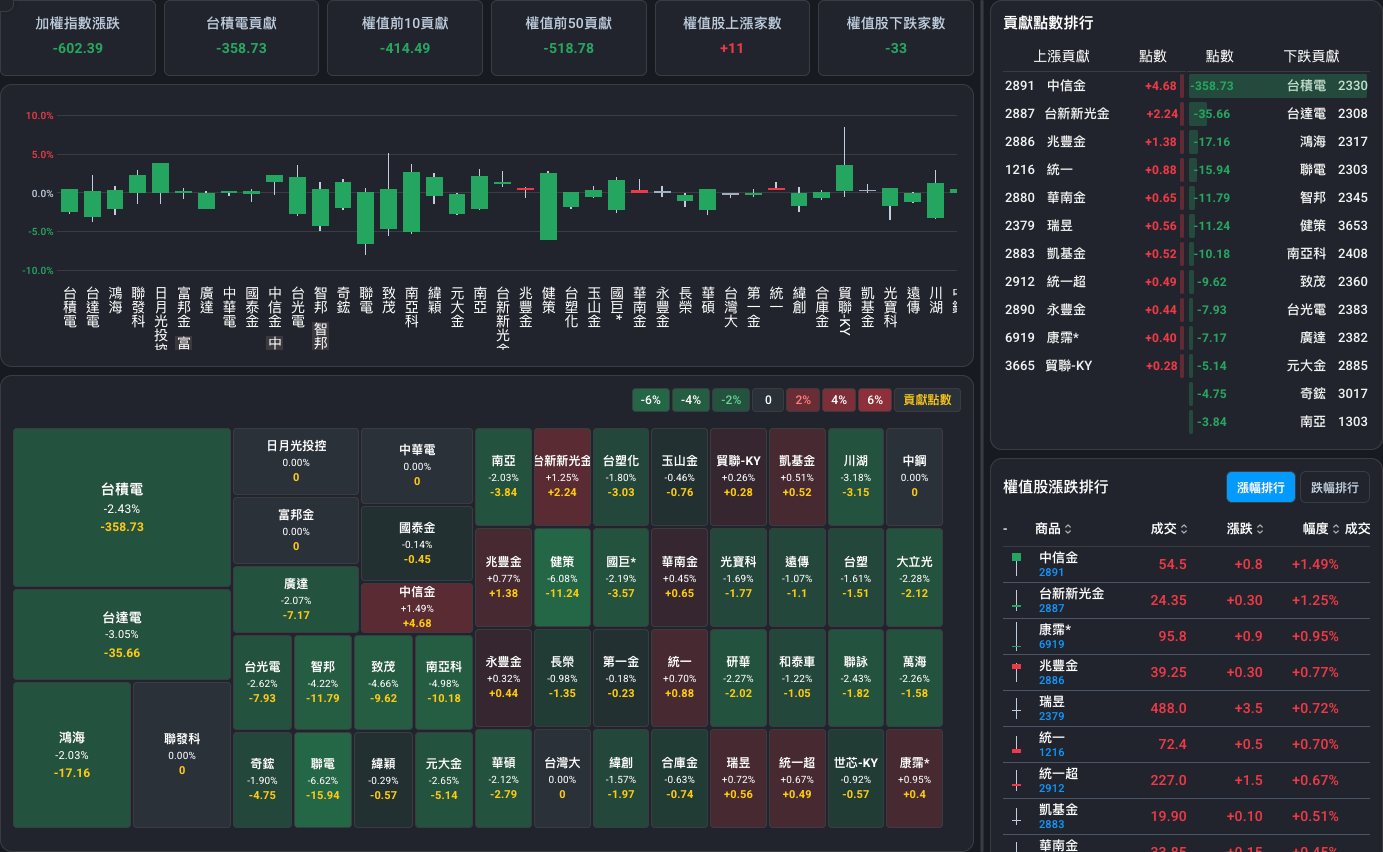This screenshot has width=1383, height=852.
Task: Click the 上漲貢獻 column header
Action: coord(1061,57)
